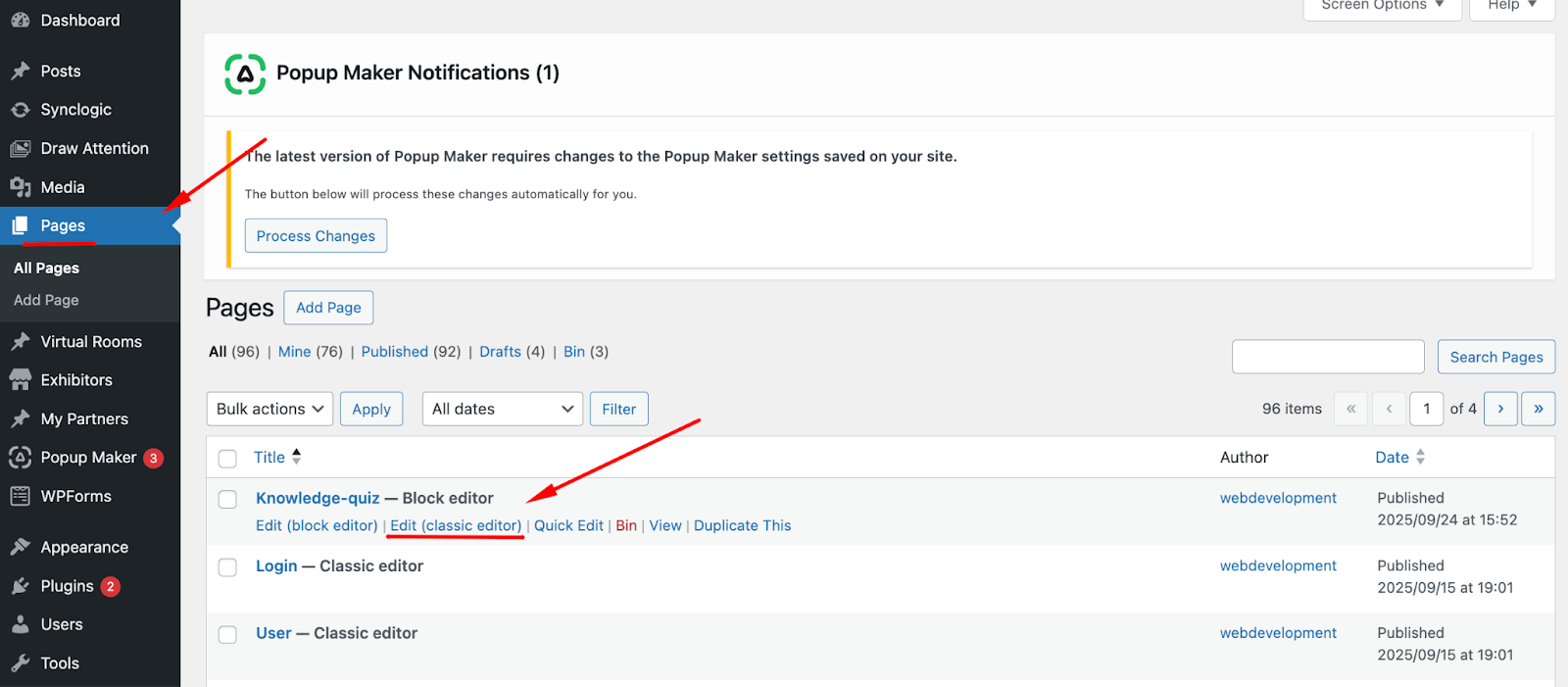
Task: Select the Login page checkbox
Action: pyautogui.click(x=227, y=567)
